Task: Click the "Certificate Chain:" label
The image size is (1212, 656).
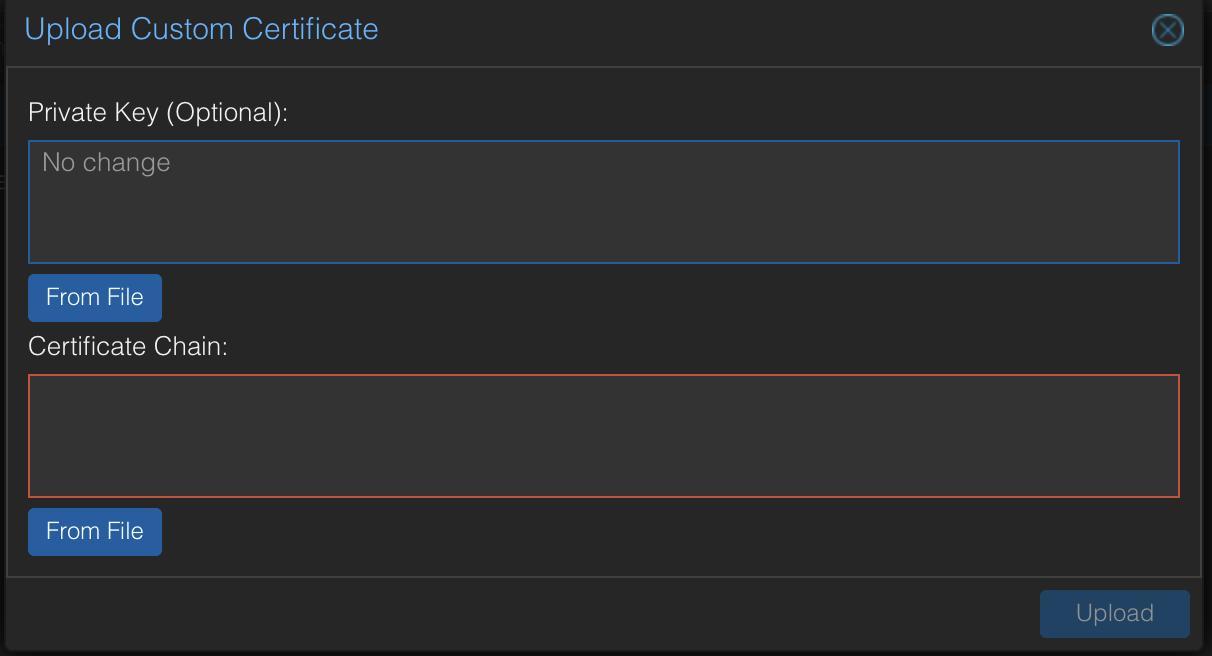Action: point(129,347)
